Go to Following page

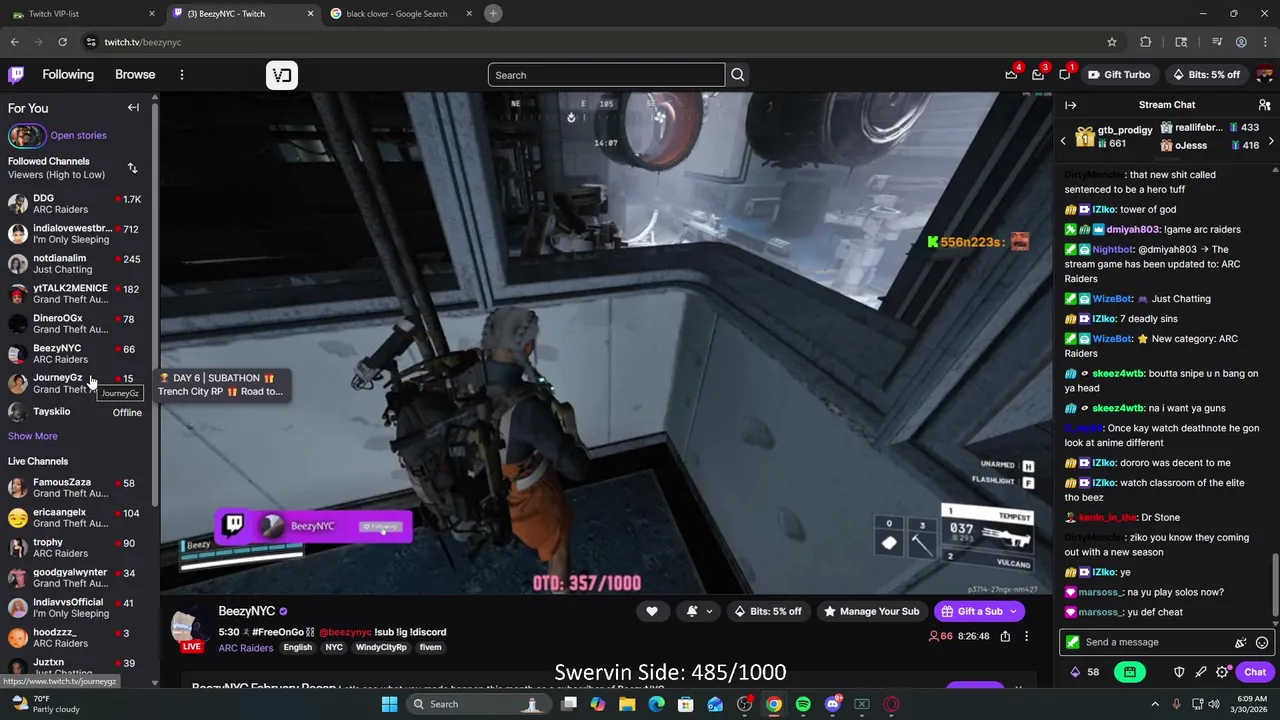pyautogui.click(x=68, y=75)
